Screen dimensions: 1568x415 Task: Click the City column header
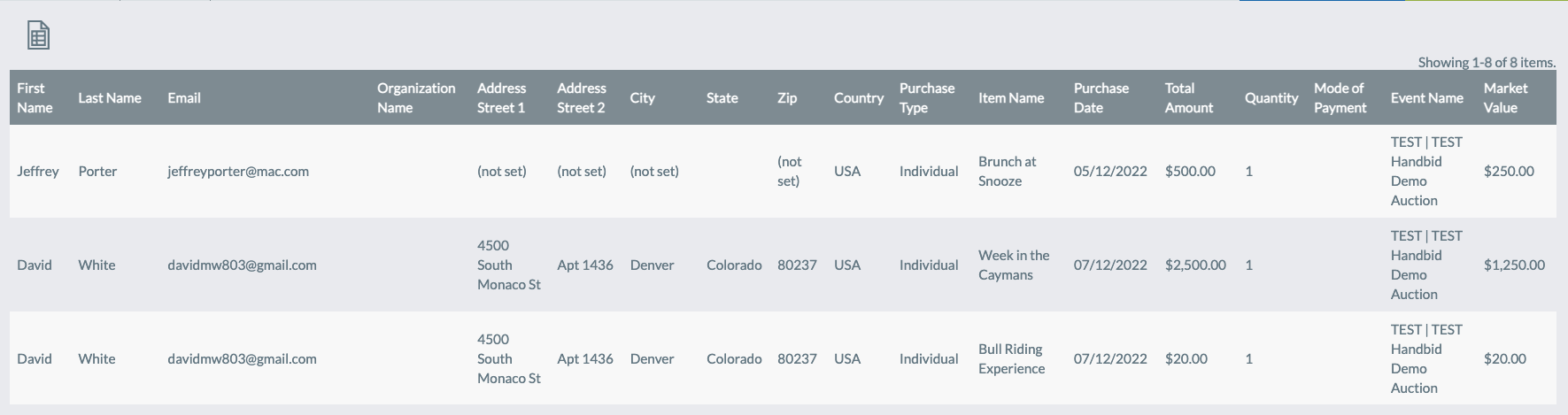pyautogui.click(x=643, y=97)
